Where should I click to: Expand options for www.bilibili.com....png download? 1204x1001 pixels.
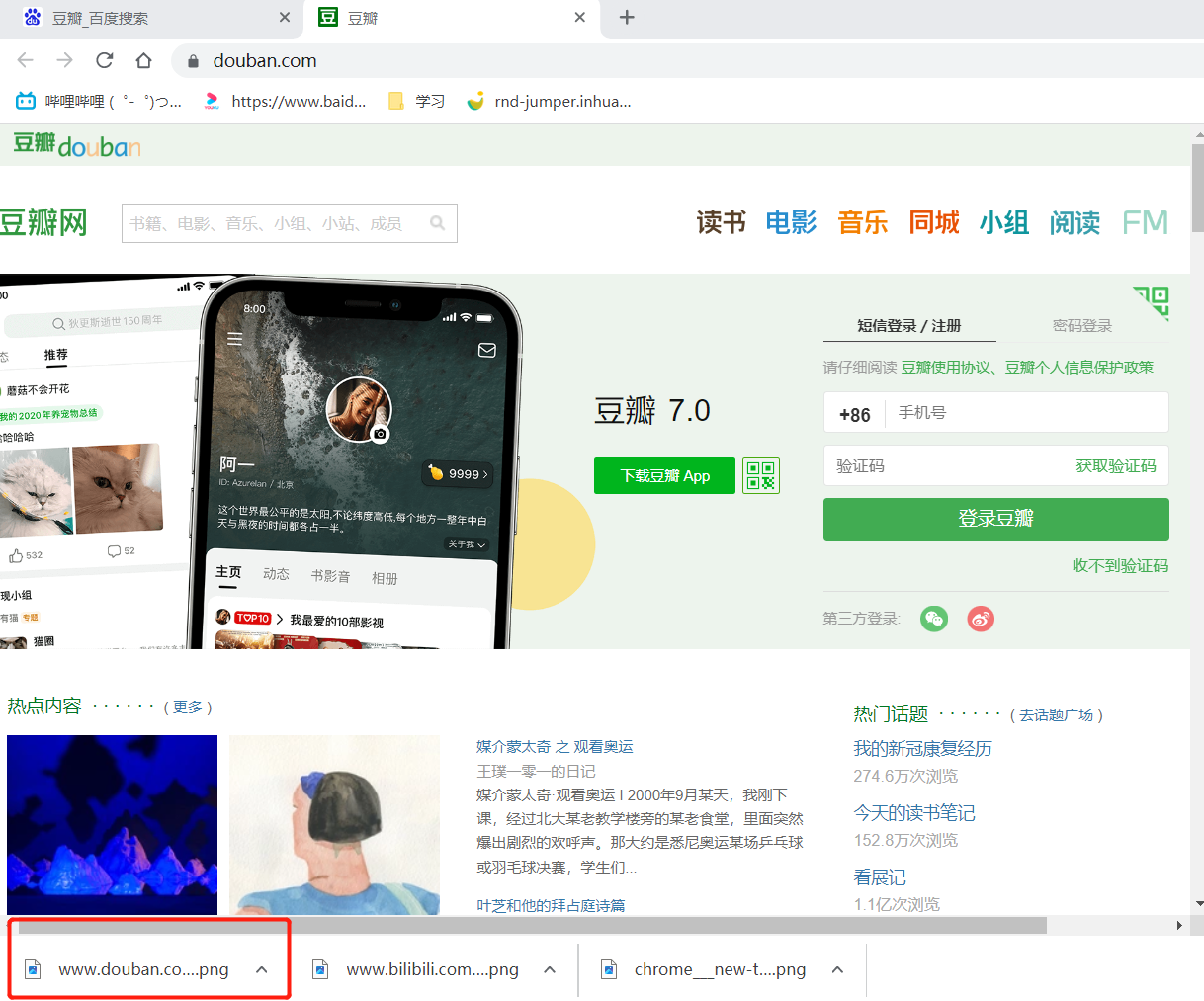pos(550,969)
